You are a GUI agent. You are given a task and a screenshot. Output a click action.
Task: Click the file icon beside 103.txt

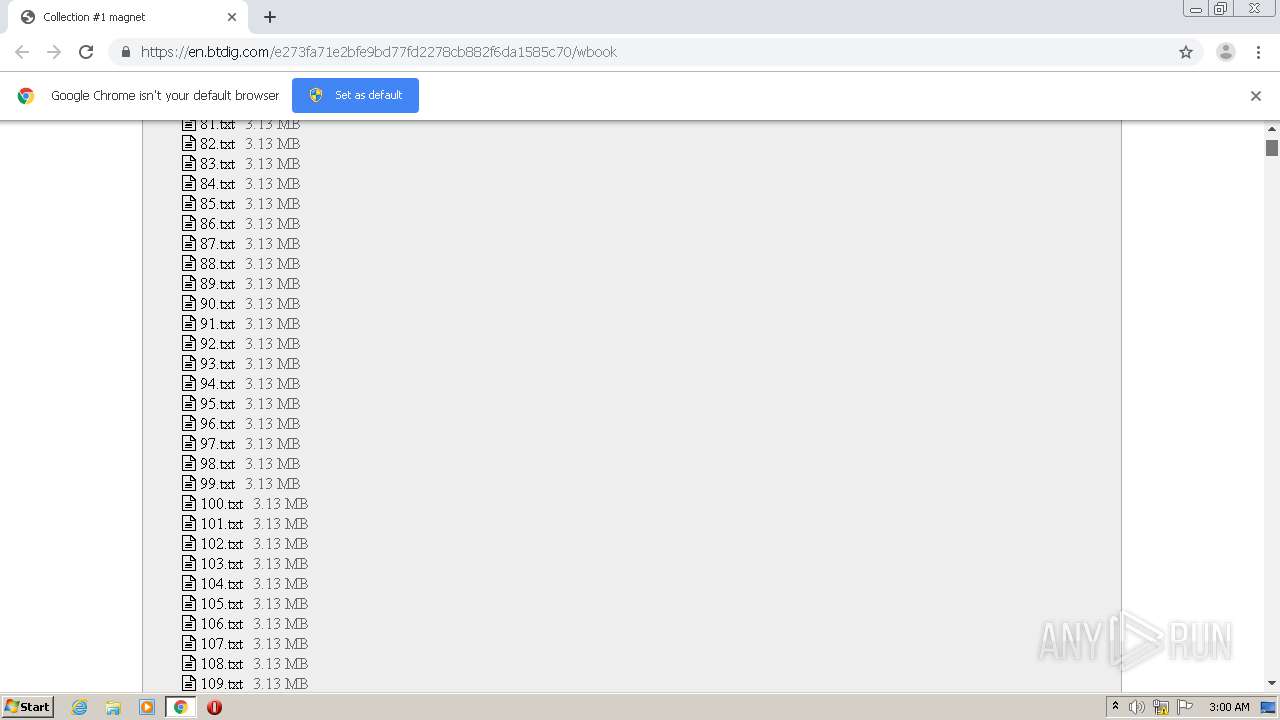click(x=189, y=563)
